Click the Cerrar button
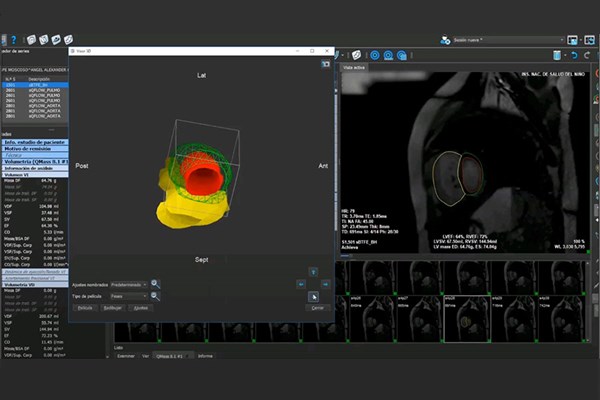Screen dimensions: 600x400 point(316,308)
